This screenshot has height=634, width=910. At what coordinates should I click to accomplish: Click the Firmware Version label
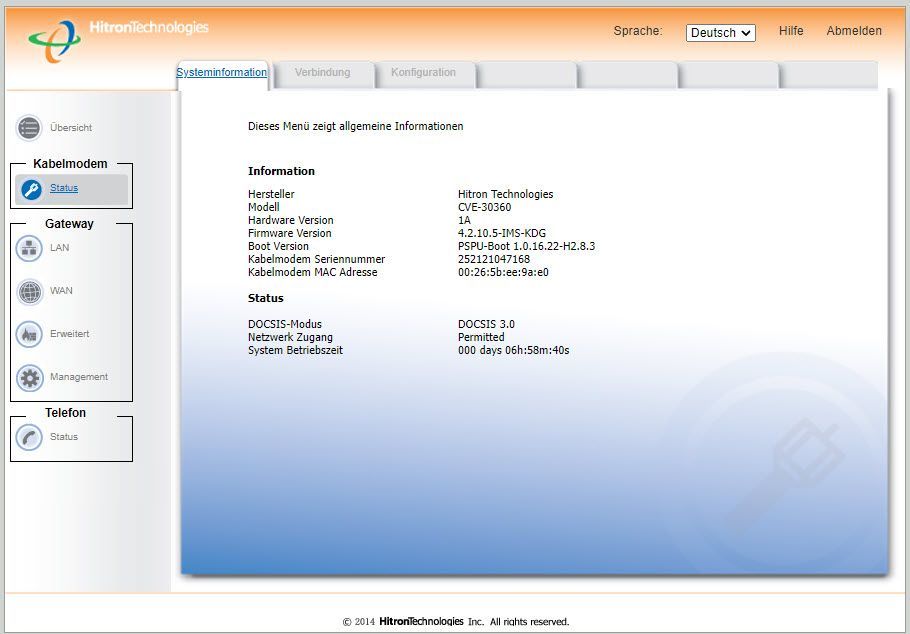click(290, 233)
